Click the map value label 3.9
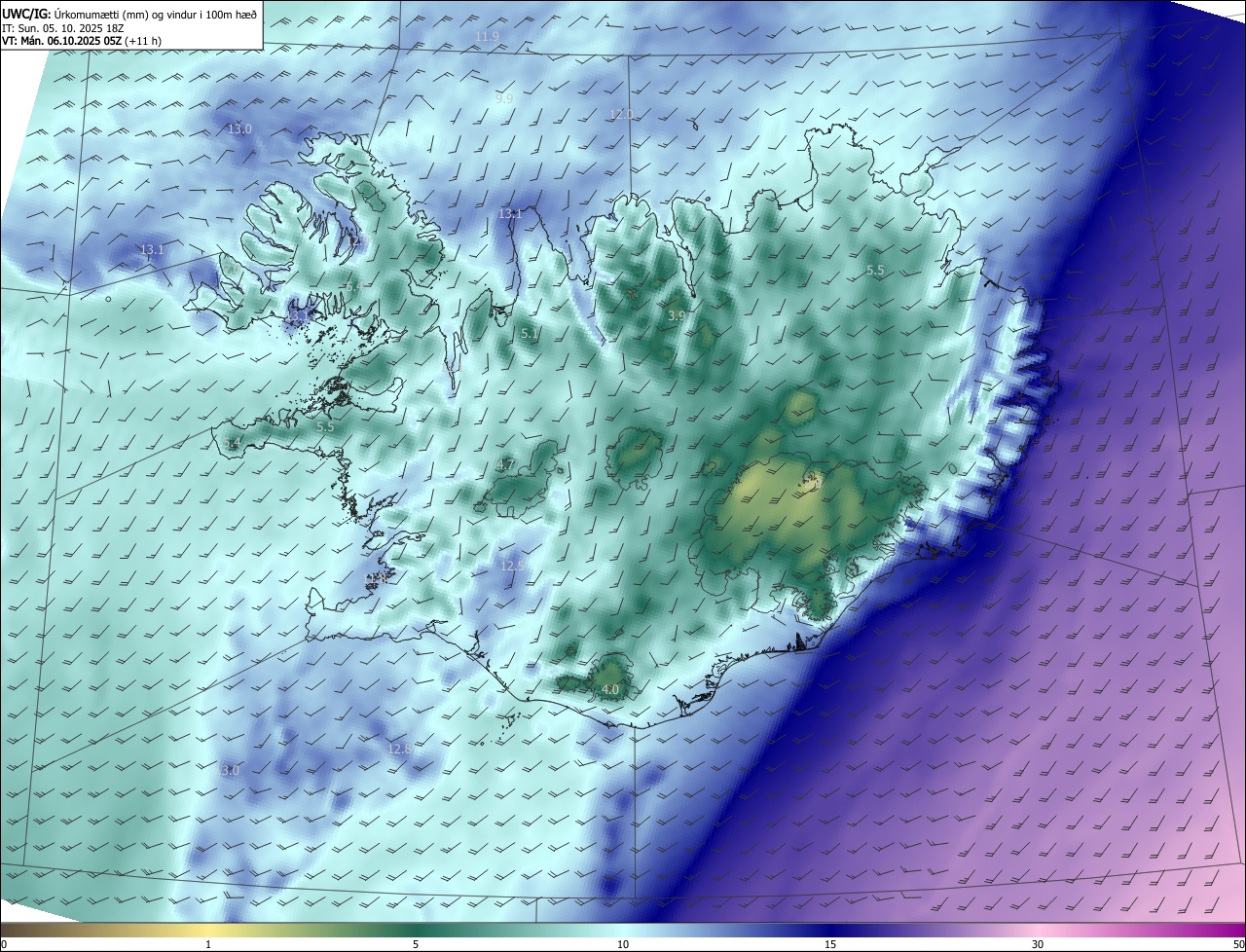This screenshot has width=1246, height=952. point(677,315)
